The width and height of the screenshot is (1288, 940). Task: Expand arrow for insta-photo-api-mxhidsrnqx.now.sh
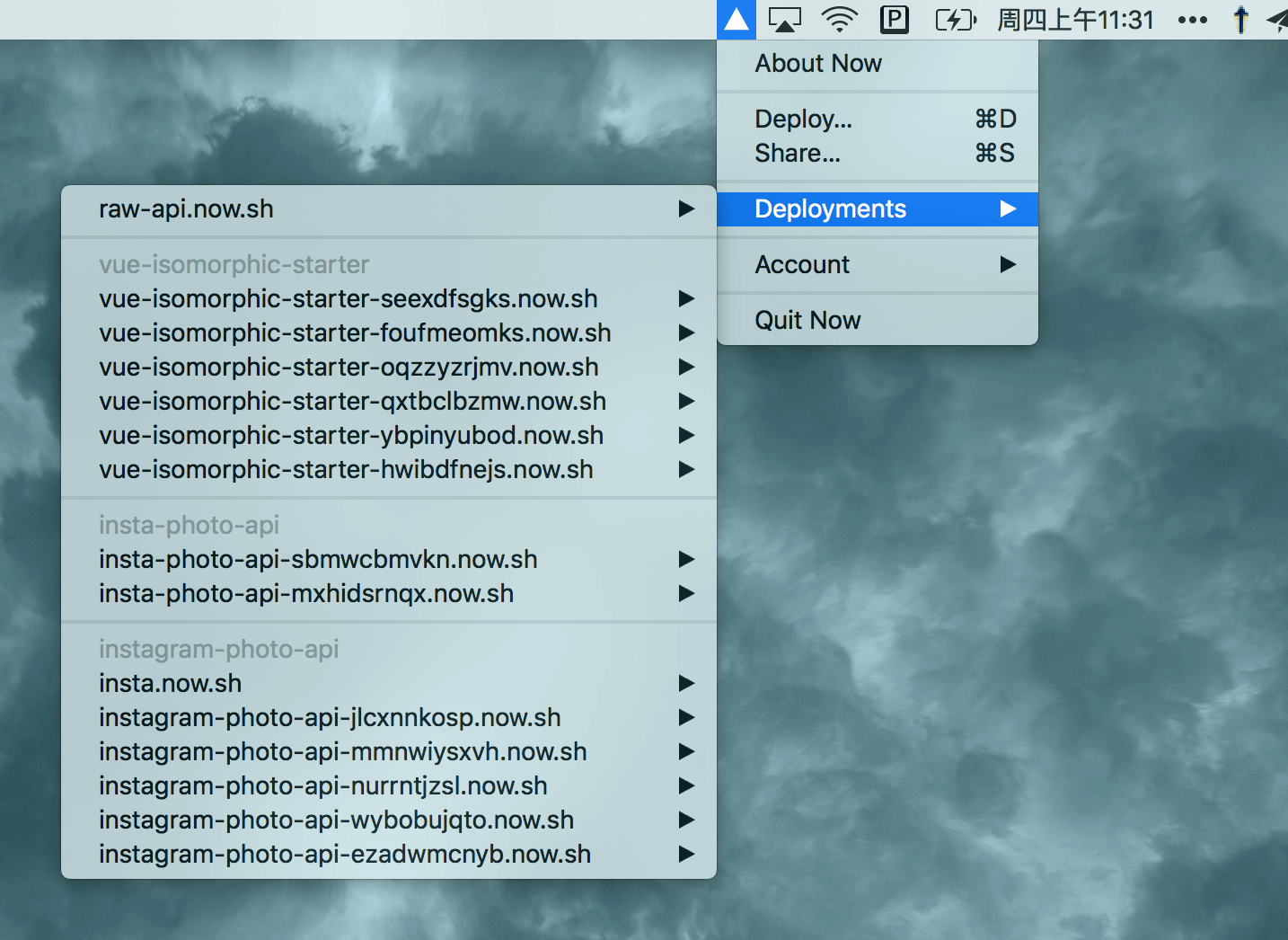tap(686, 594)
